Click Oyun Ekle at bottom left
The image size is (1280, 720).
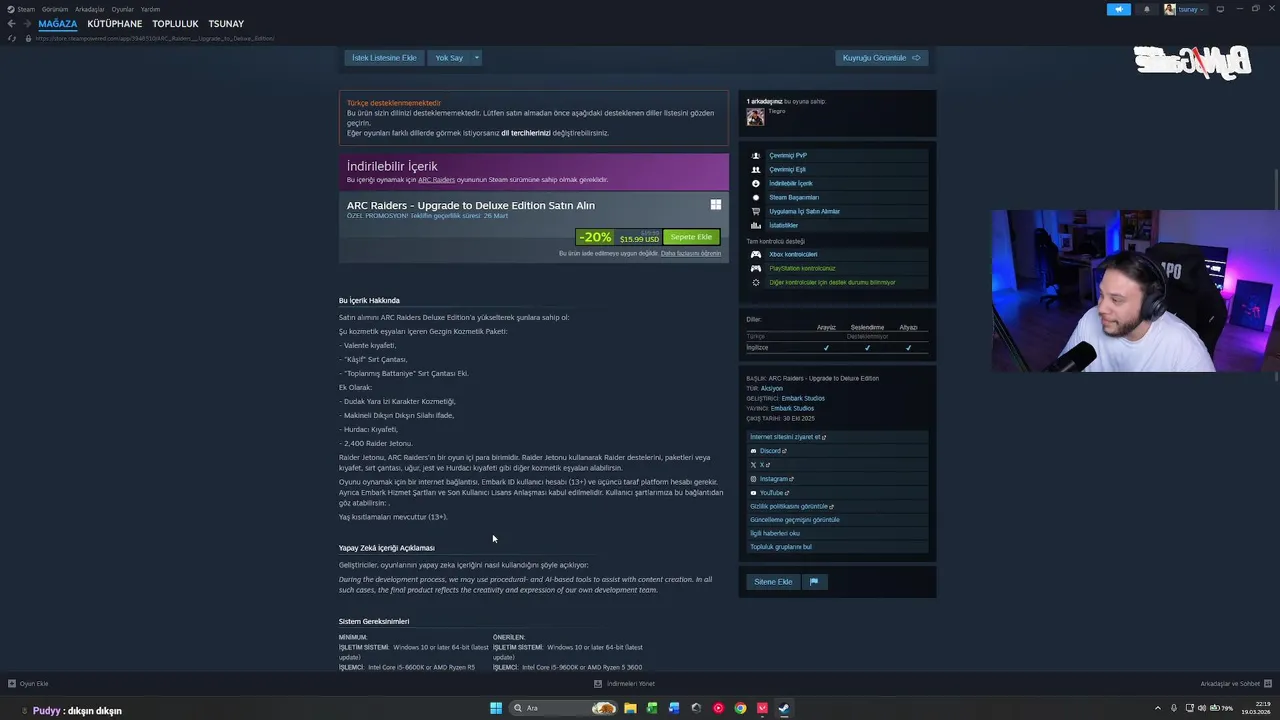pyautogui.click(x=28, y=684)
